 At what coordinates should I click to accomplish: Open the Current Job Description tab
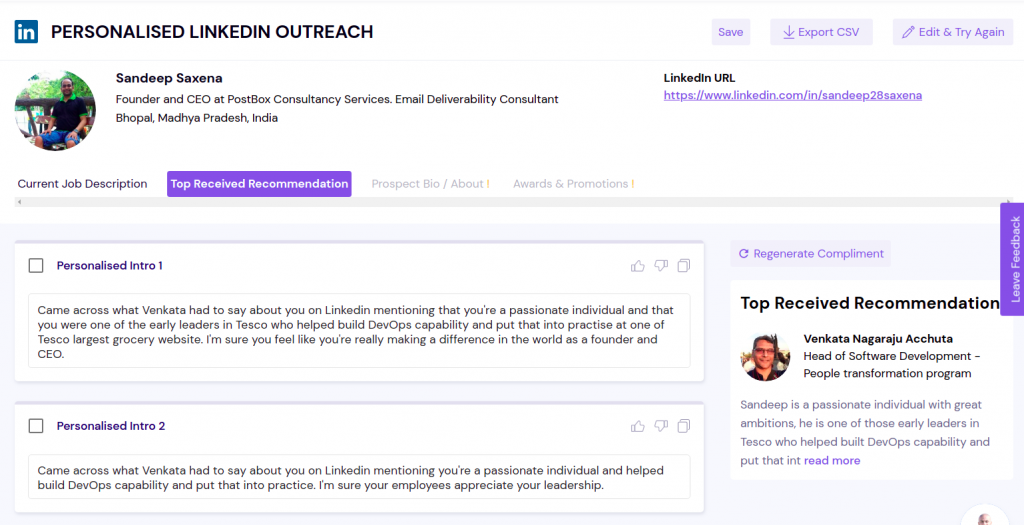click(x=82, y=183)
